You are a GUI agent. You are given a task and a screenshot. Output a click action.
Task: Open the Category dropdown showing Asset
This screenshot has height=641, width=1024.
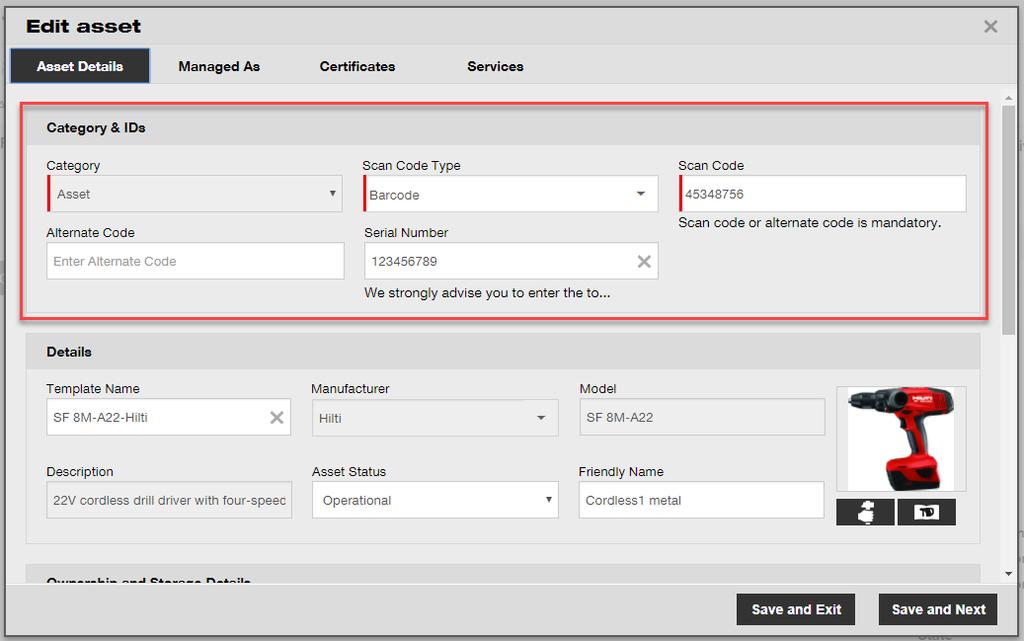[x=195, y=193]
